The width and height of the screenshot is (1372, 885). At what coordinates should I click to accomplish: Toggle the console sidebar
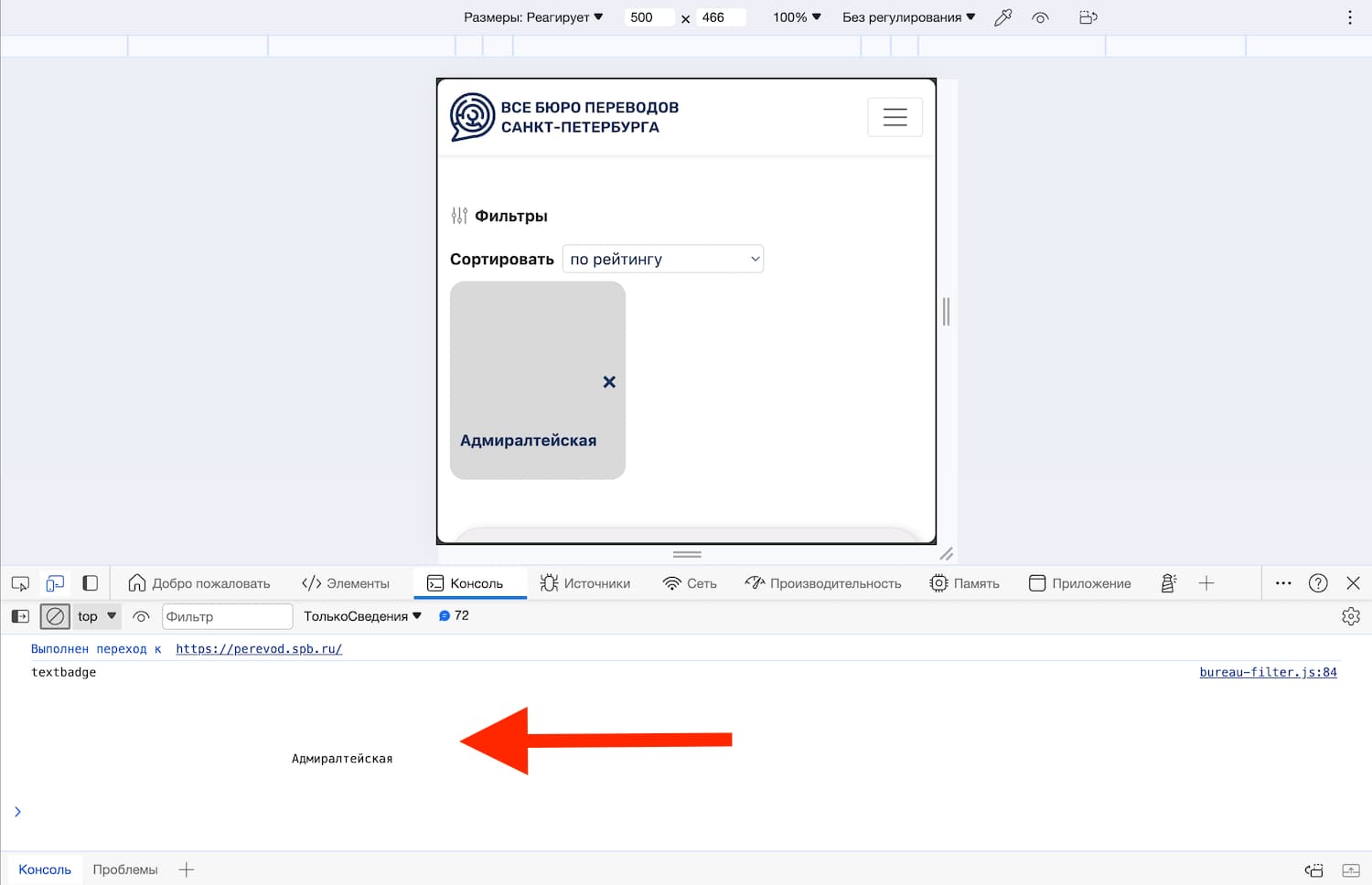(20, 616)
